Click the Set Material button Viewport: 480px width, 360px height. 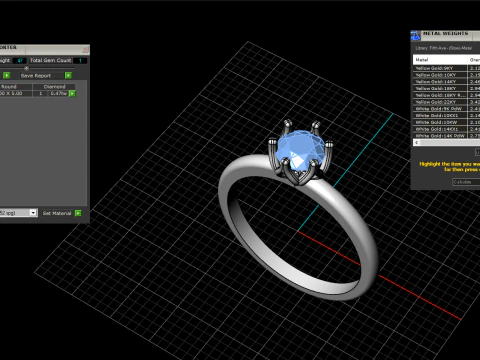pos(57,213)
